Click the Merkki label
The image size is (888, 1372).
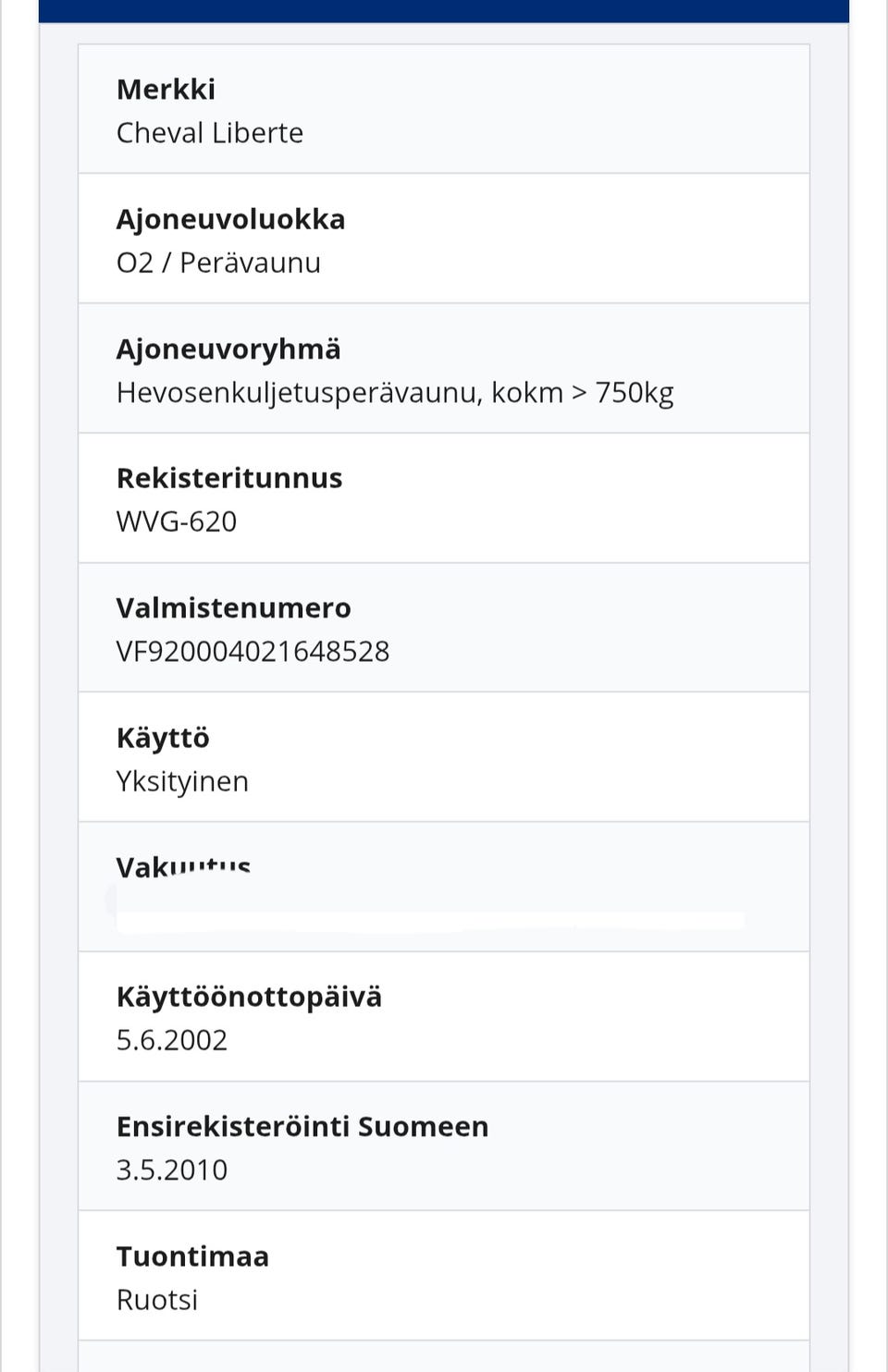pyautogui.click(x=166, y=90)
